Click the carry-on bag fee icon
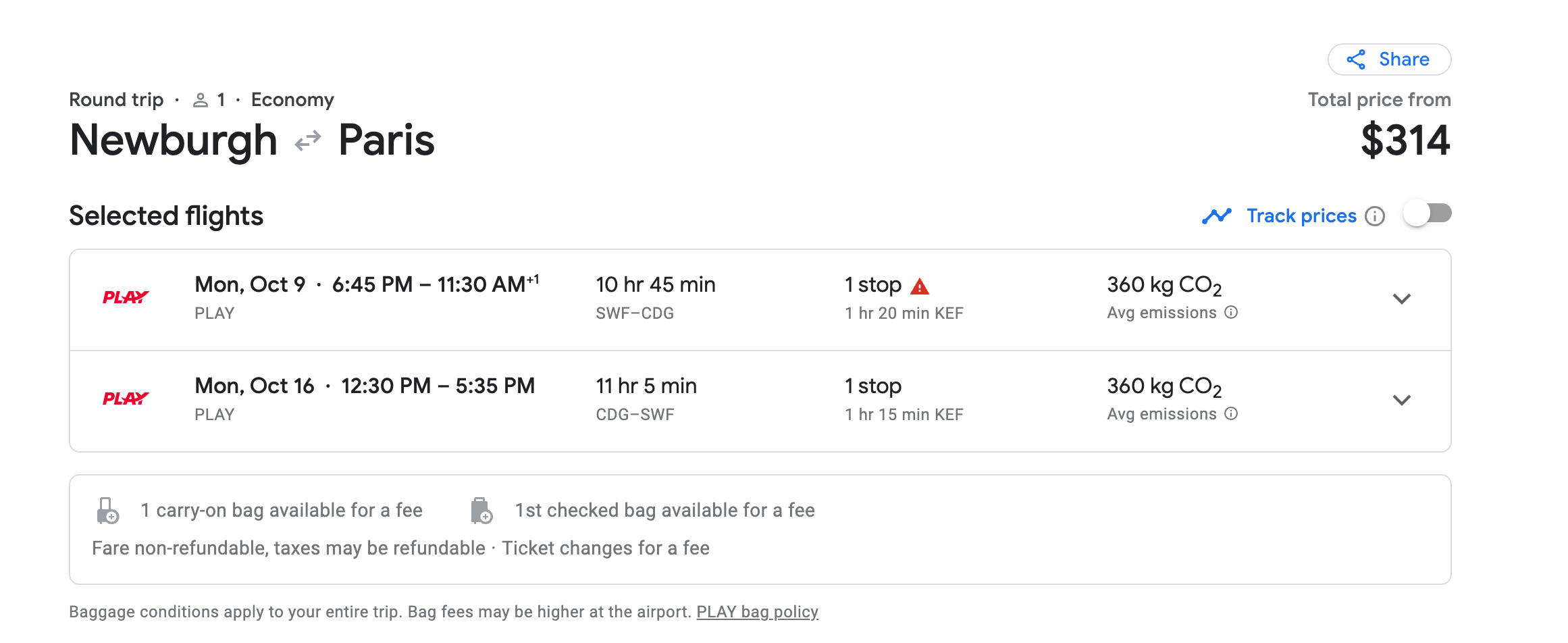 [107, 511]
